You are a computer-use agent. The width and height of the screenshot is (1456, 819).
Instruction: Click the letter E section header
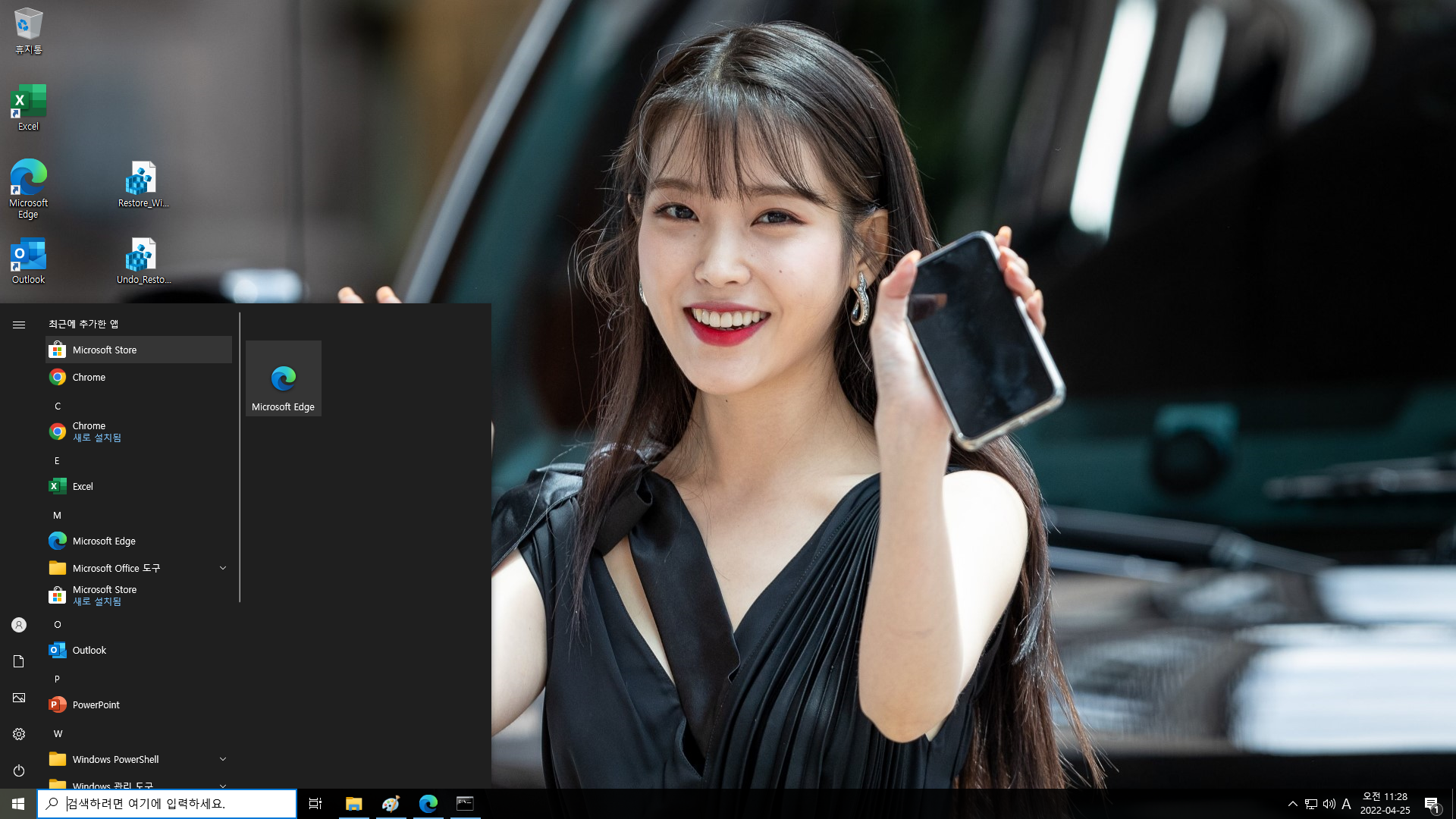[x=57, y=460]
